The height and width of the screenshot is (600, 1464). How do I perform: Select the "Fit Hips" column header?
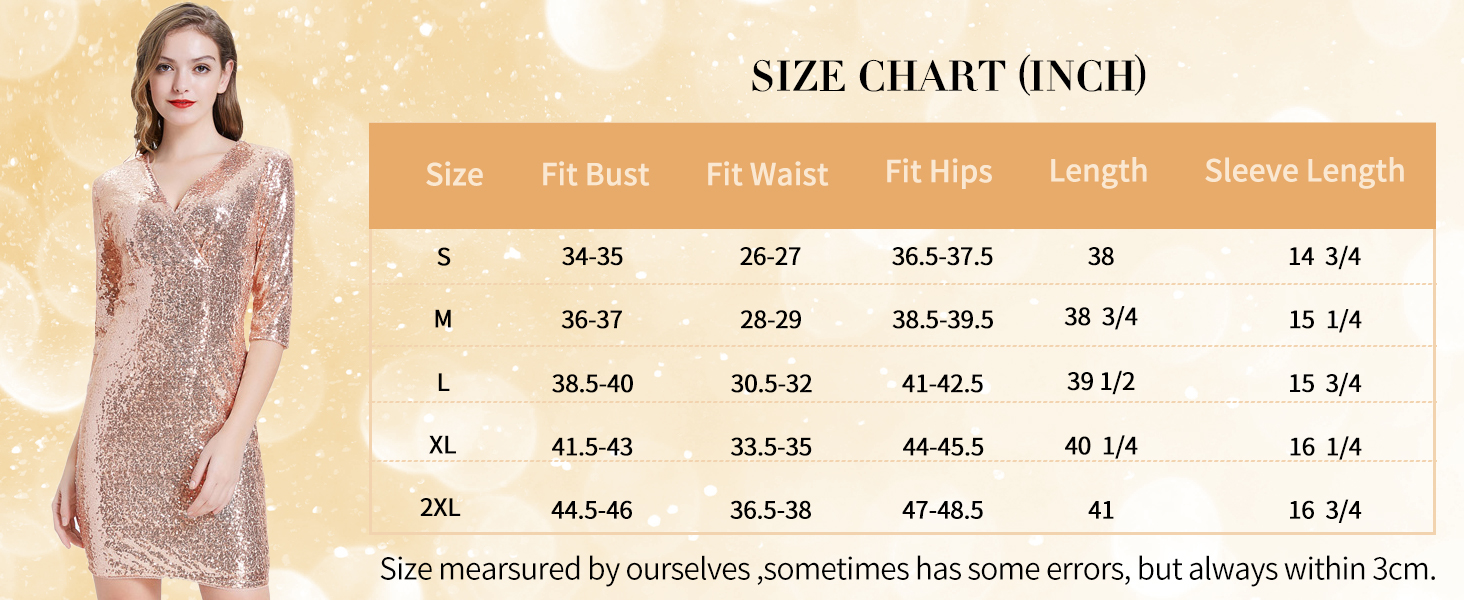pos(938,172)
